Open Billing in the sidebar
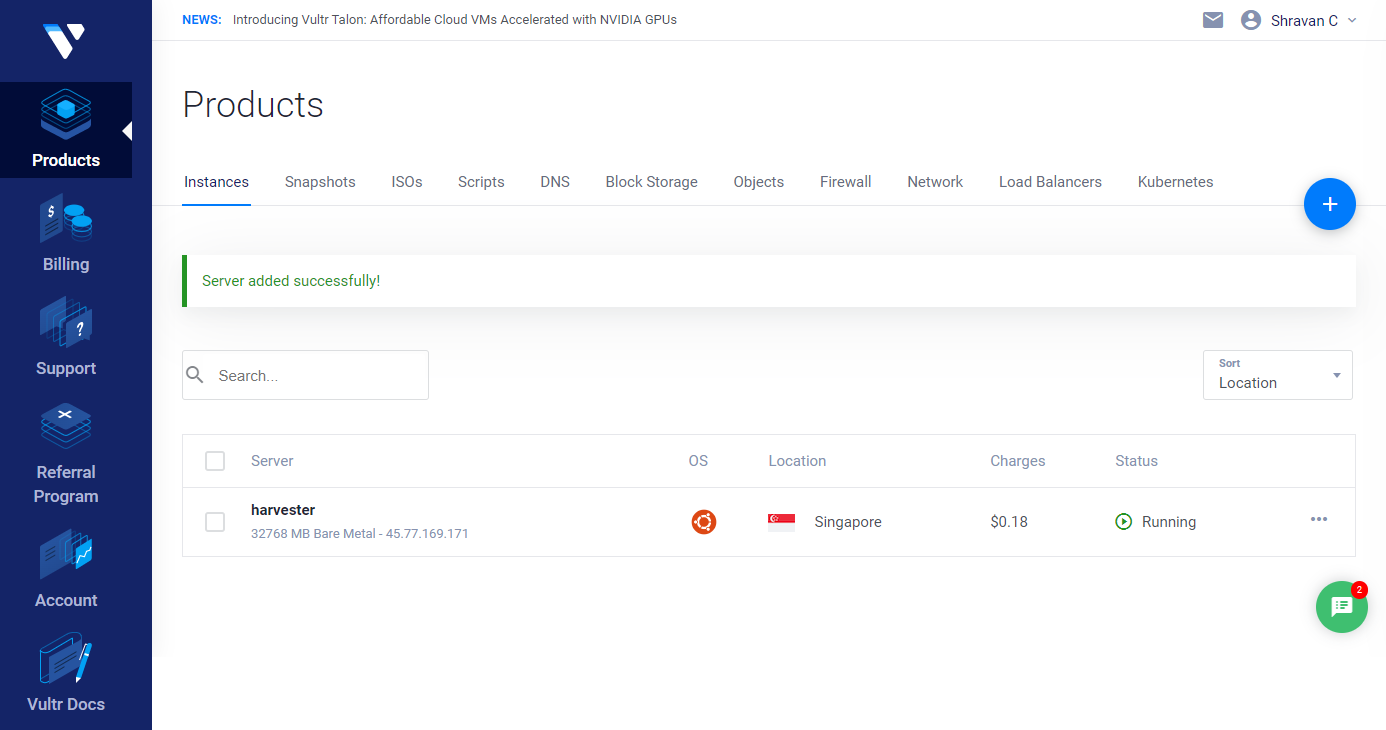The width and height of the screenshot is (1386, 730). (x=66, y=234)
